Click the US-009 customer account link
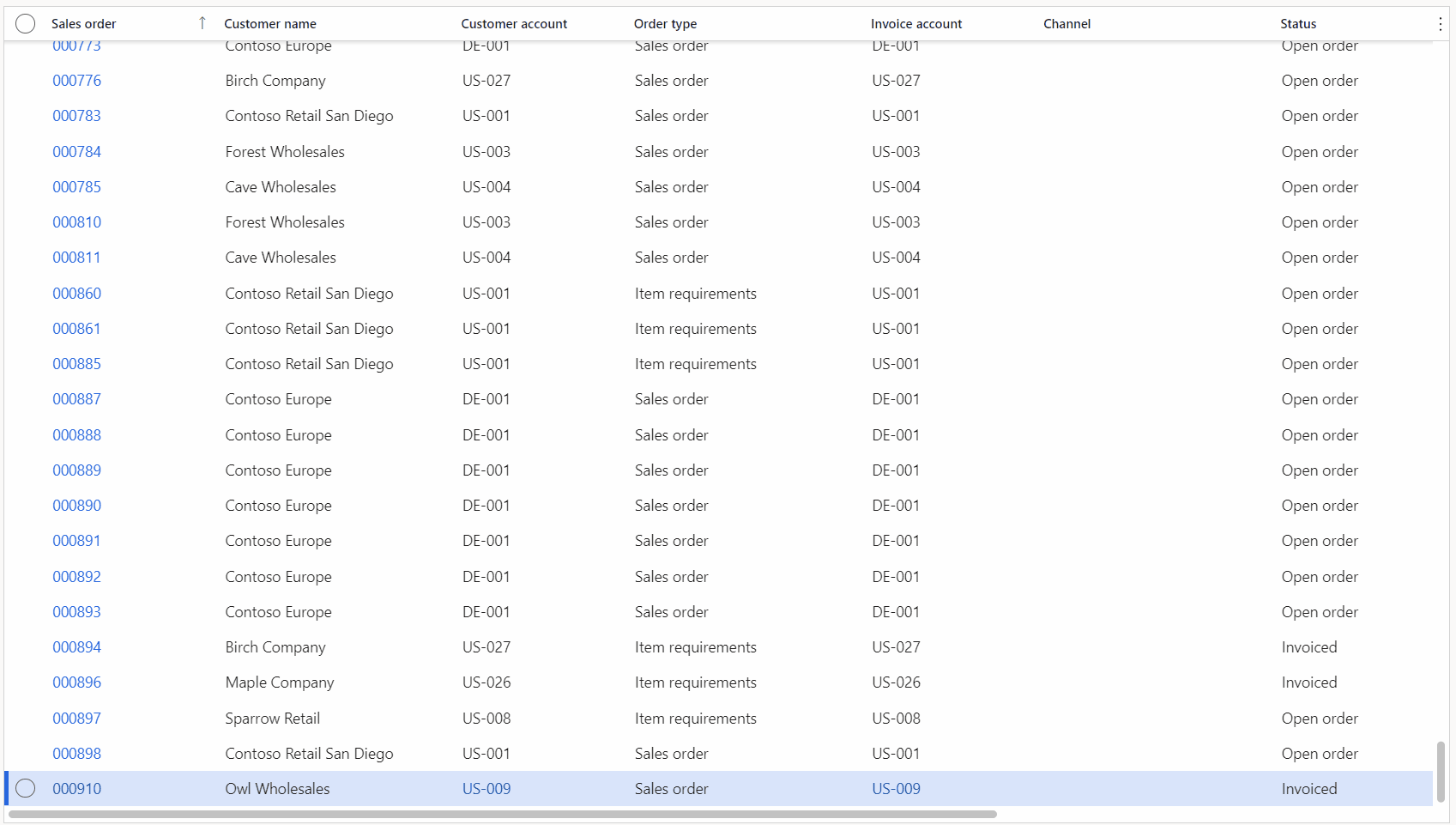1456x825 pixels. [x=486, y=788]
